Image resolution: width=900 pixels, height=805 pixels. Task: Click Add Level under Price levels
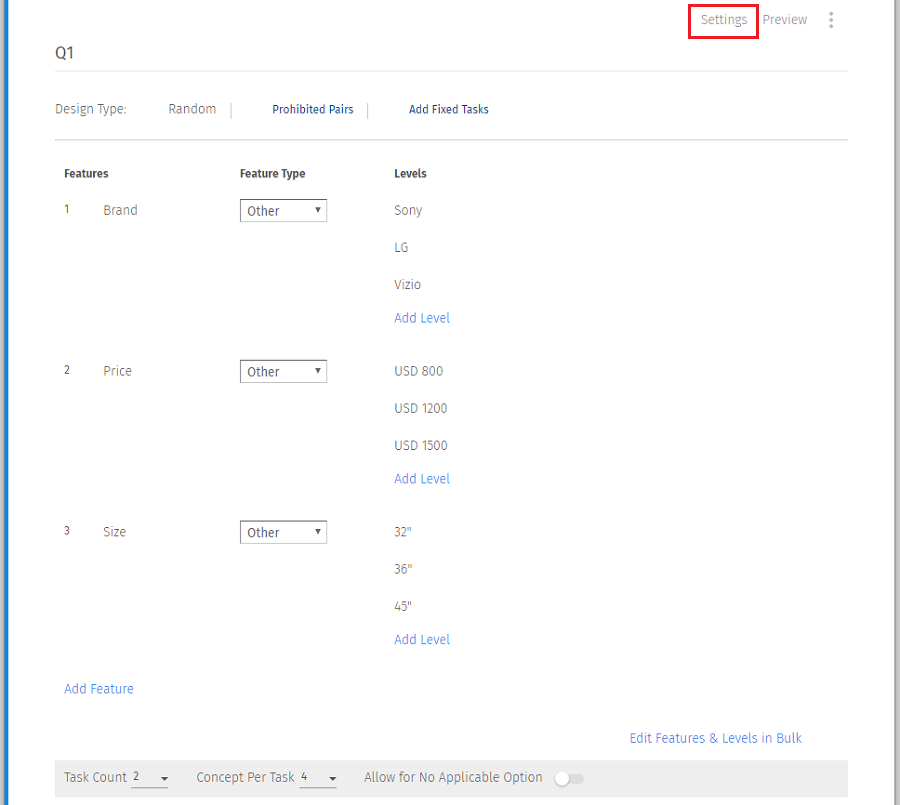(x=422, y=479)
